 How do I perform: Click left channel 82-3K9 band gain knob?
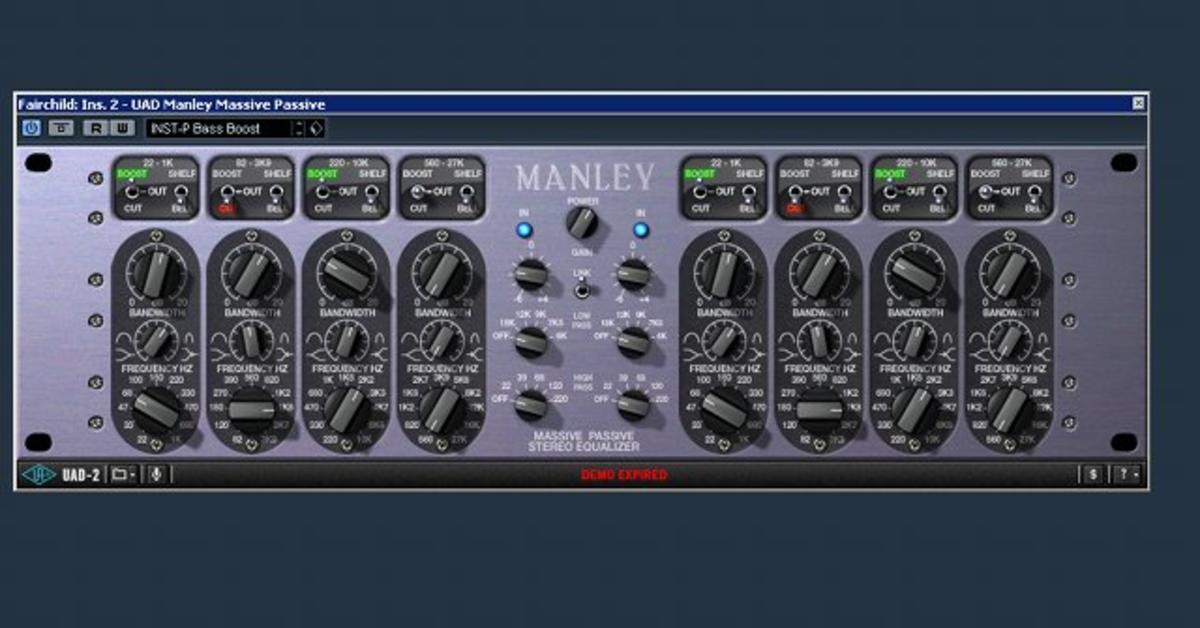tap(252, 272)
